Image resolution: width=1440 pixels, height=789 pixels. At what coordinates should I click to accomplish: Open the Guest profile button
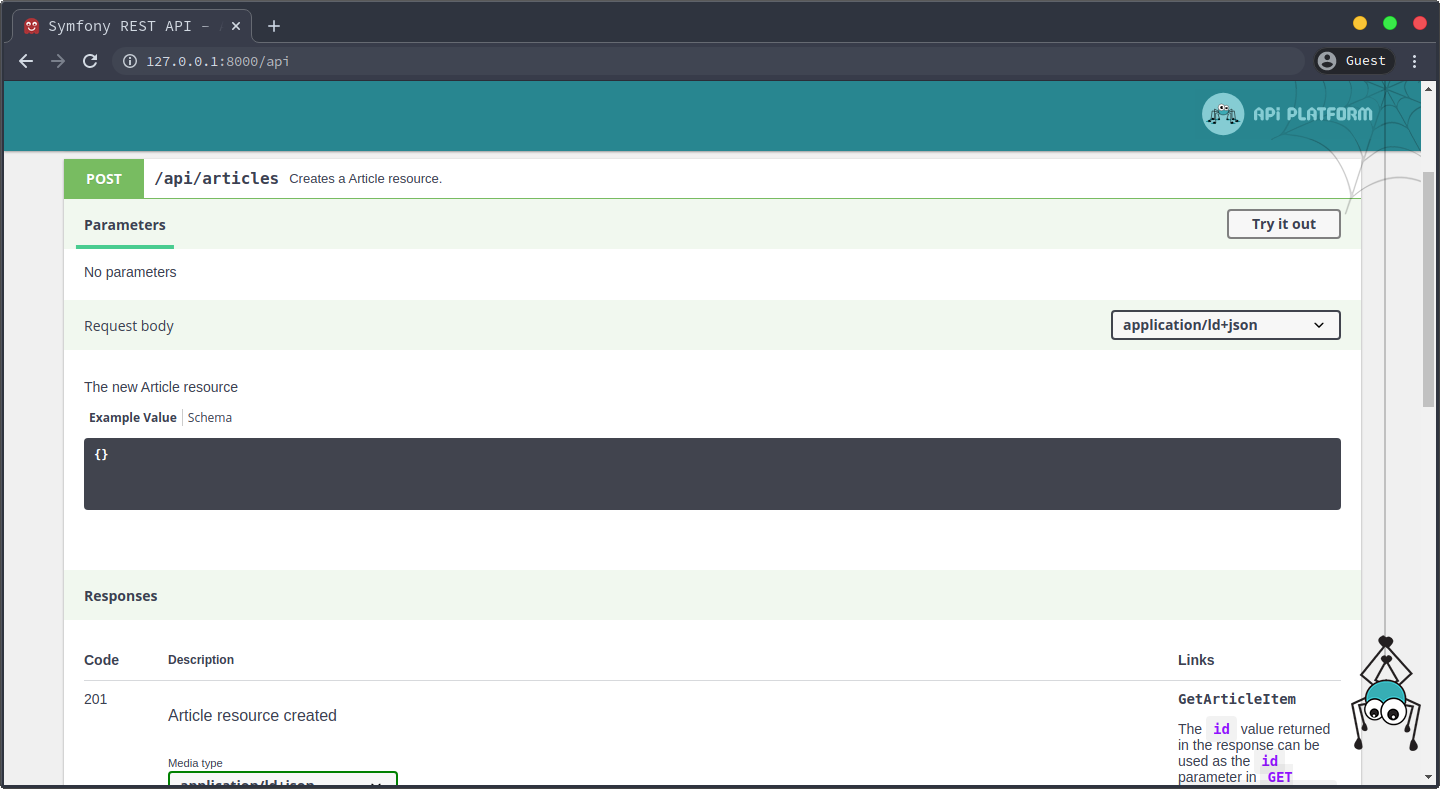pyautogui.click(x=1354, y=61)
